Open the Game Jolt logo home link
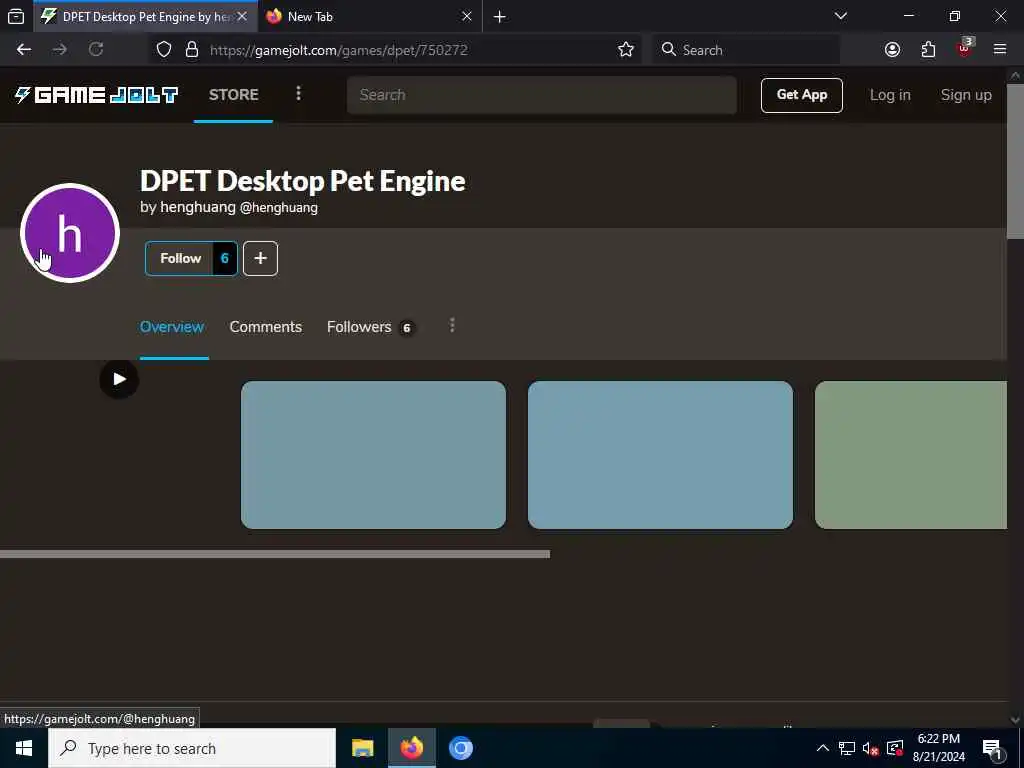Screen dimensions: 1024x768 (x=96, y=95)
